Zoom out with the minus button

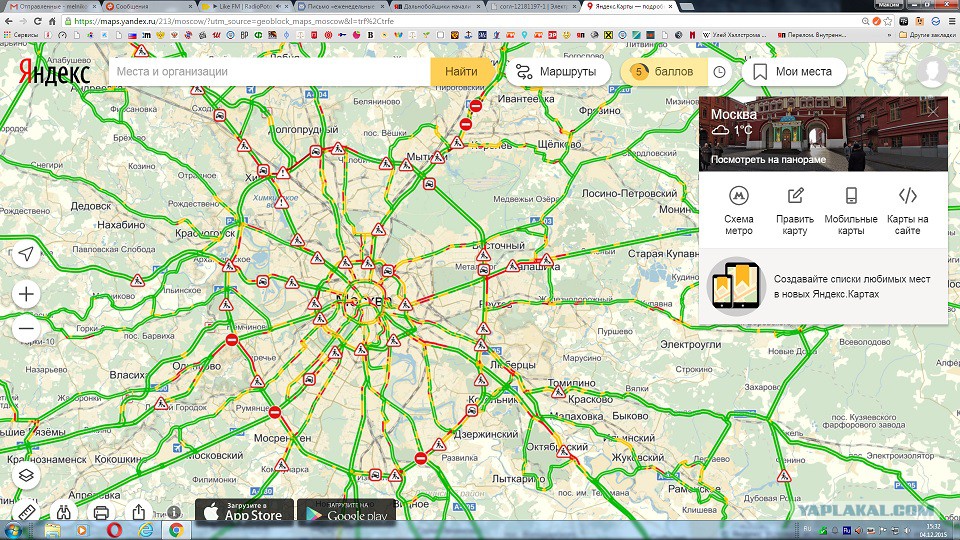(x=26, y=329)
